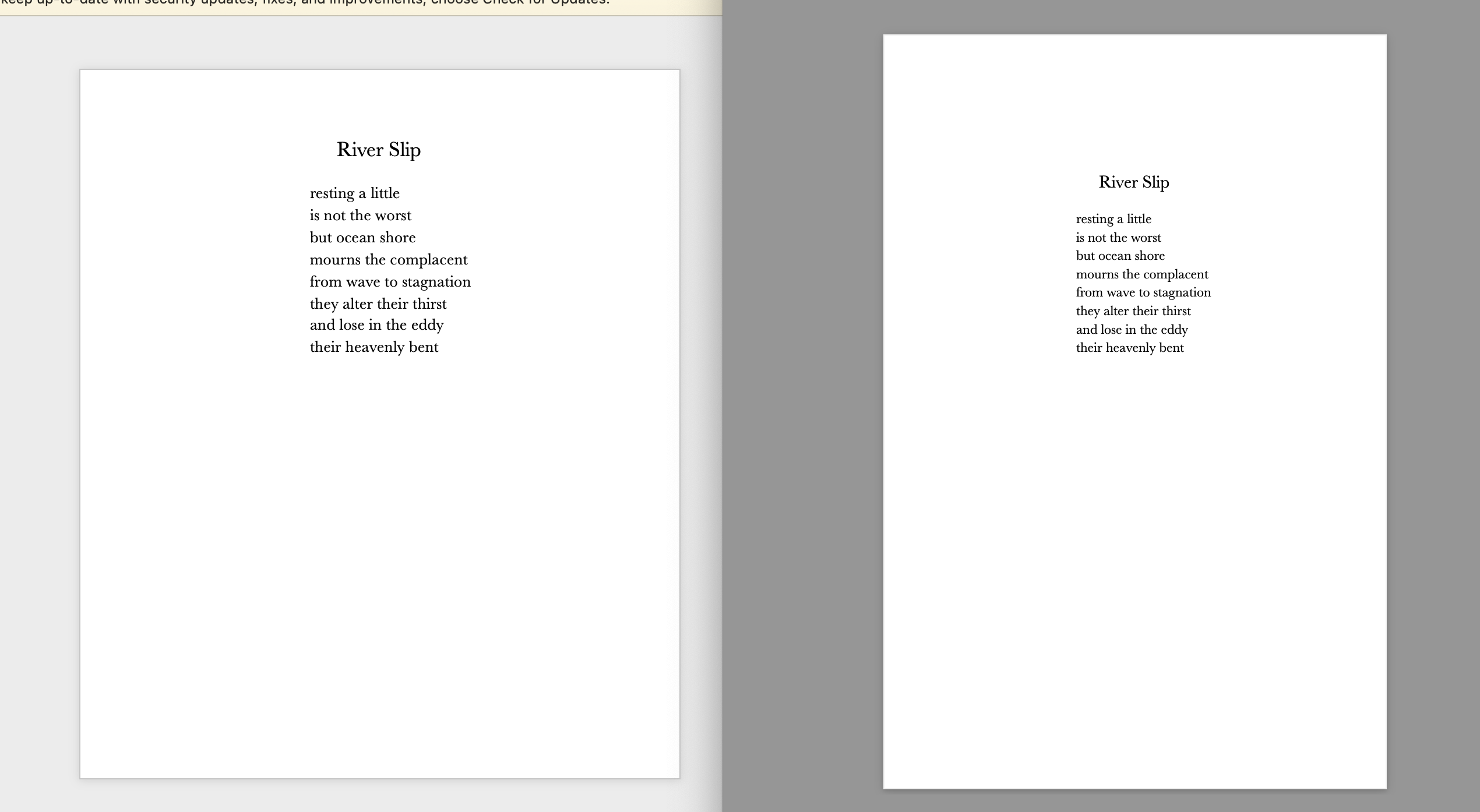Click their heavenly bent in the PDF page
The width and height of the screenshot is (1480, 812).
[1130, 347]
